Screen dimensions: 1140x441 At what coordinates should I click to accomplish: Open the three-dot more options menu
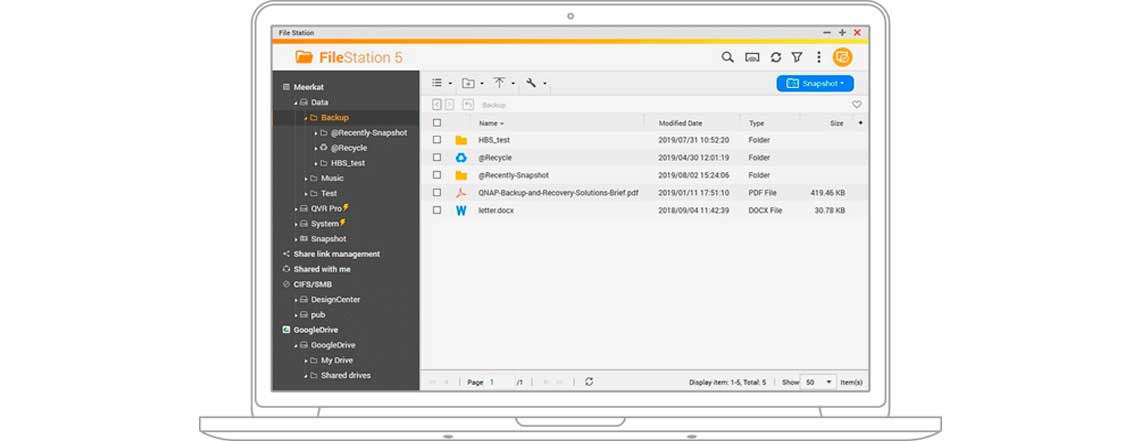pos(818,58)
